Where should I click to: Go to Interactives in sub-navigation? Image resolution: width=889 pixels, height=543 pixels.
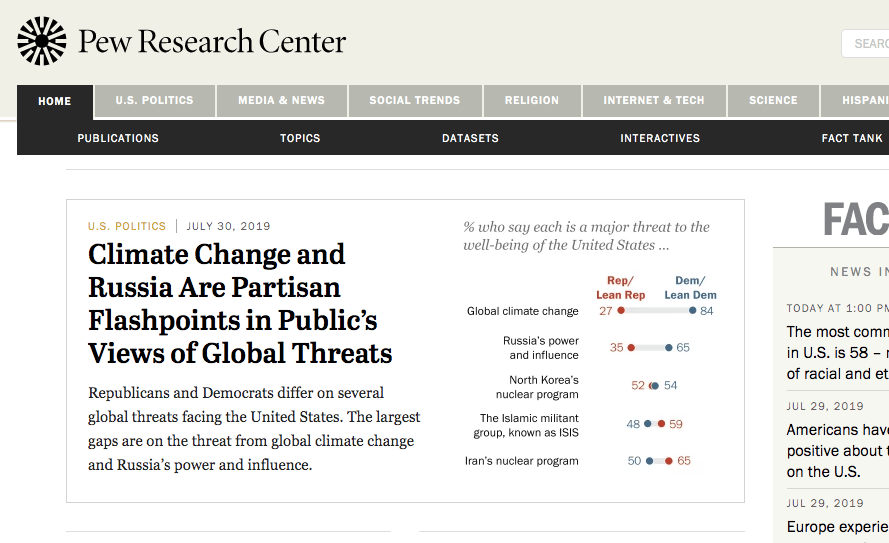[x=660, y=138]
